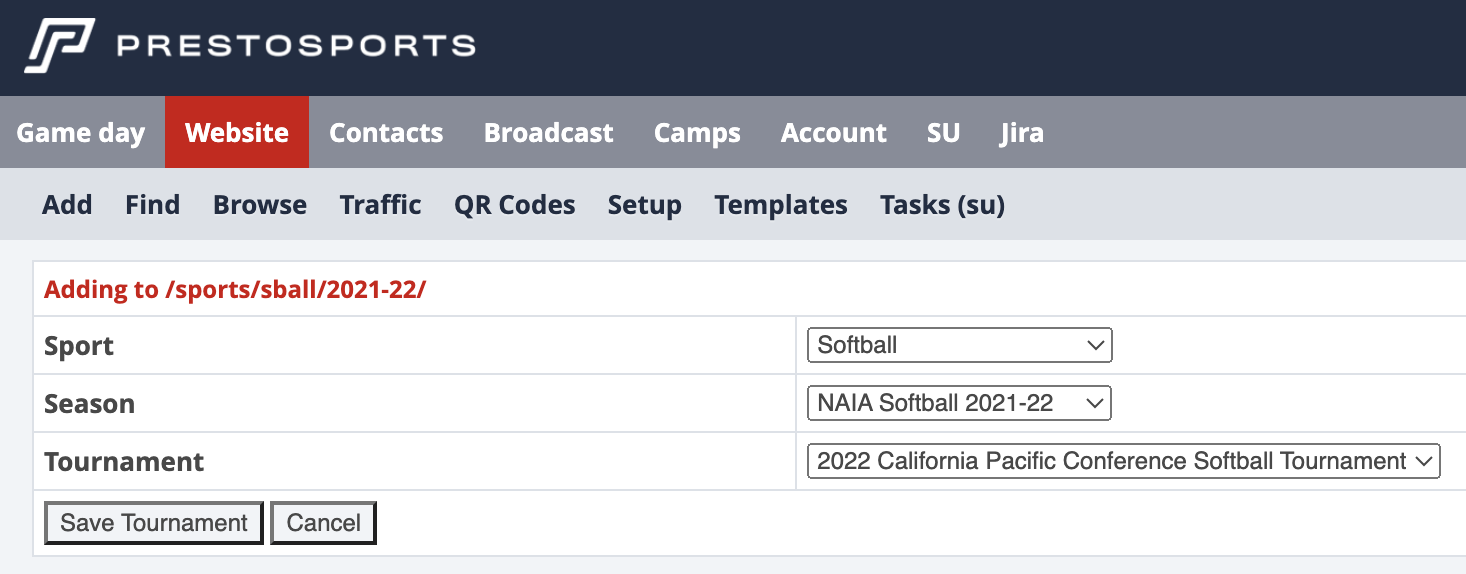This screenshot has height=574, width=1466.
Task: Open the Account tab
Action: 834,132
